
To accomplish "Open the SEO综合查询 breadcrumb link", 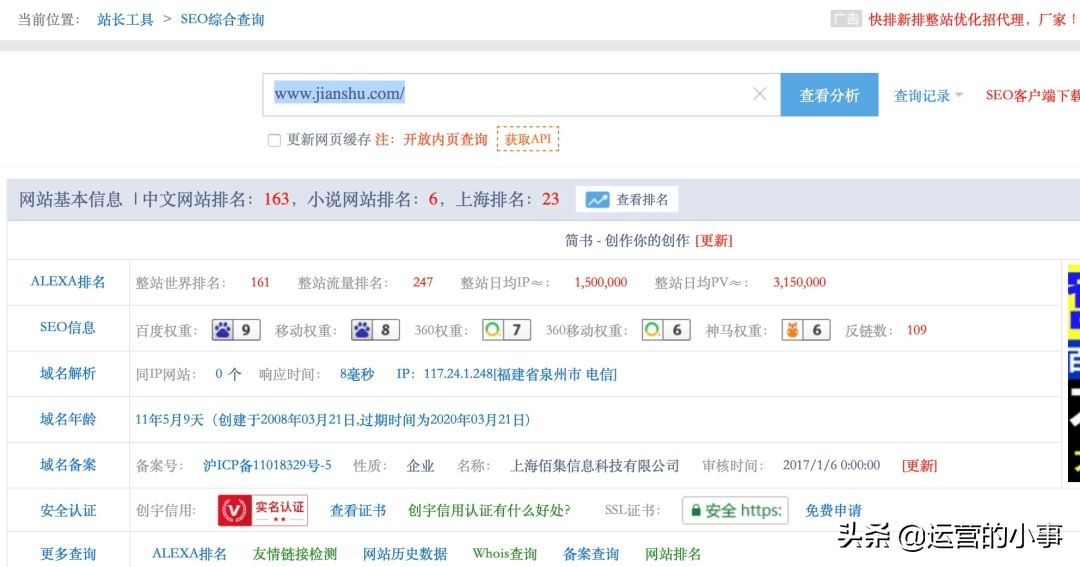I will pos(222,19).
